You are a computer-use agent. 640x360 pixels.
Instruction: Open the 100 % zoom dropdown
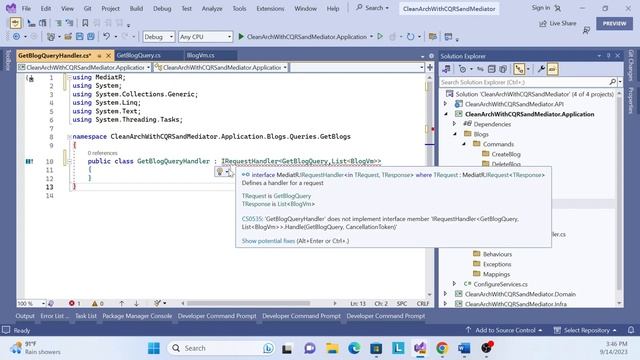pyautogui.click(x=31, y=303)
